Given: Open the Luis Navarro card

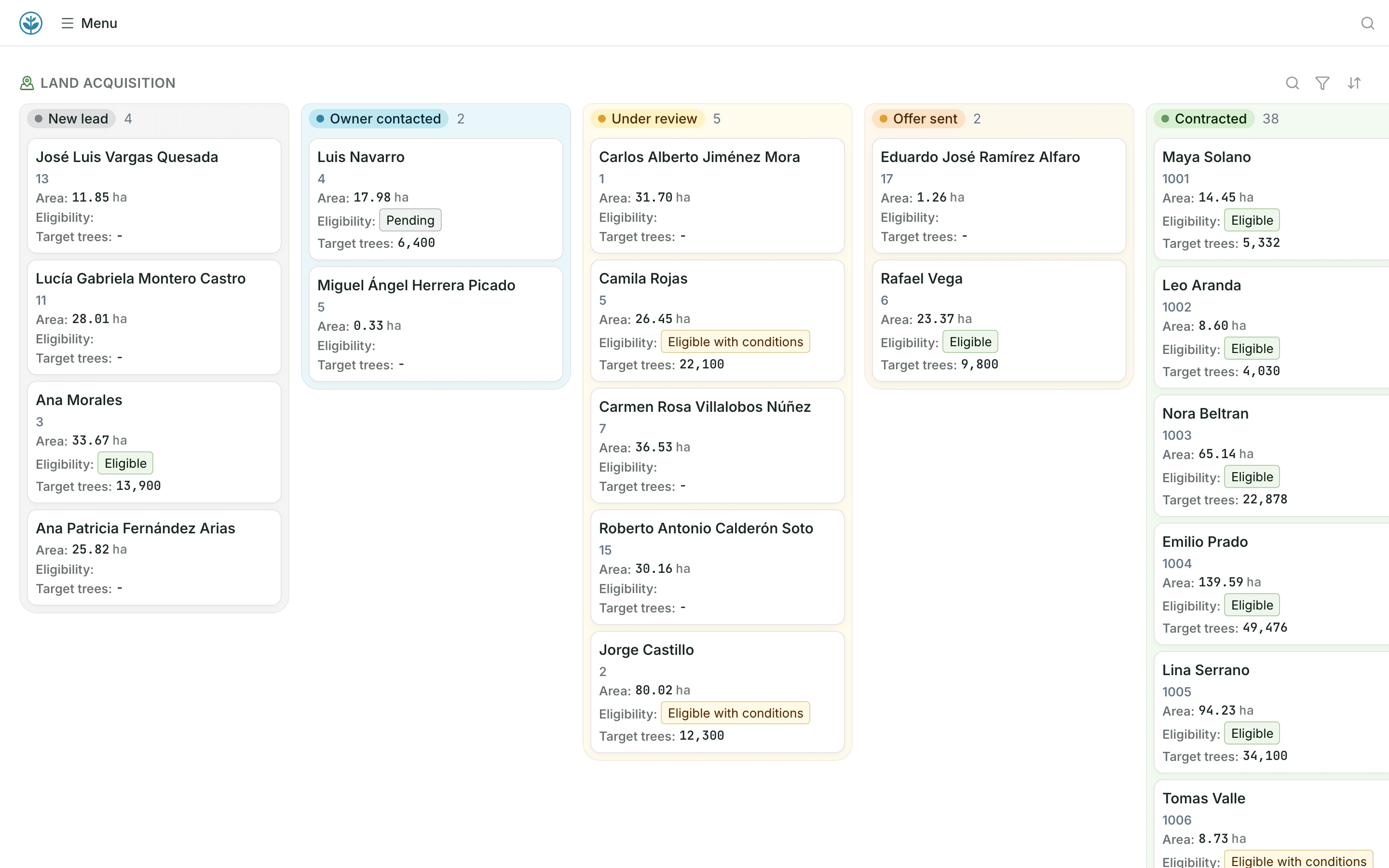Looking at the screenshot, I should pyautogui.click(x=436, y=199).
